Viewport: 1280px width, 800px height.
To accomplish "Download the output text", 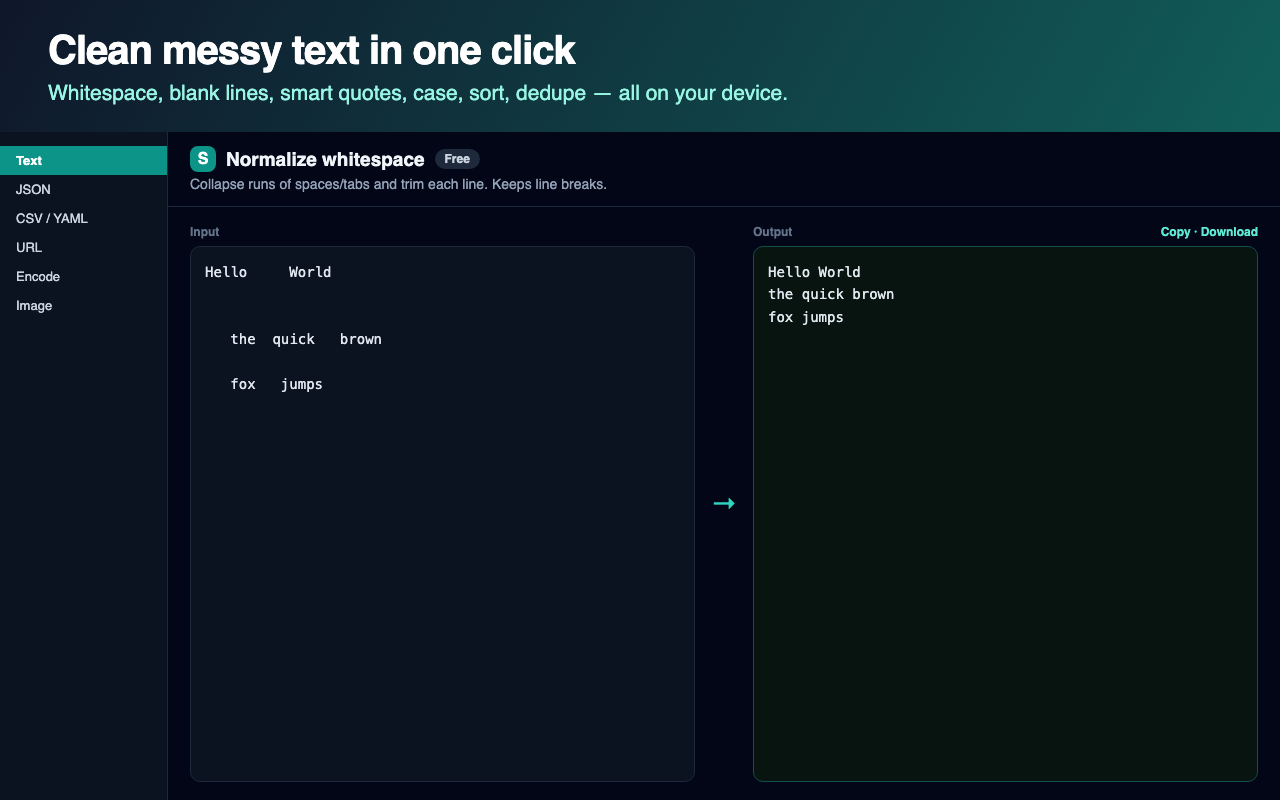I will click(x=1229, y=232).
